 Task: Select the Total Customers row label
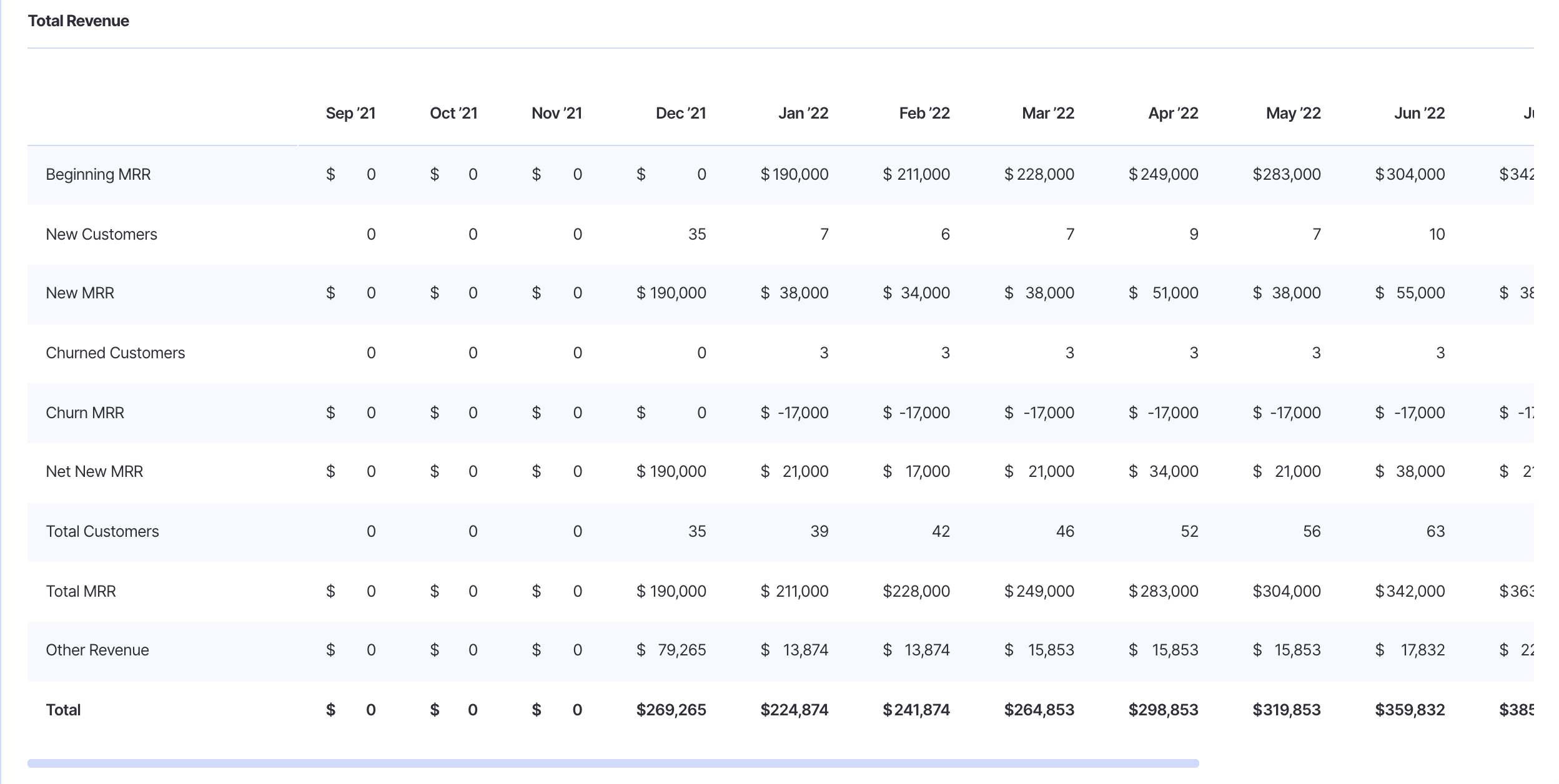(102, 532)
